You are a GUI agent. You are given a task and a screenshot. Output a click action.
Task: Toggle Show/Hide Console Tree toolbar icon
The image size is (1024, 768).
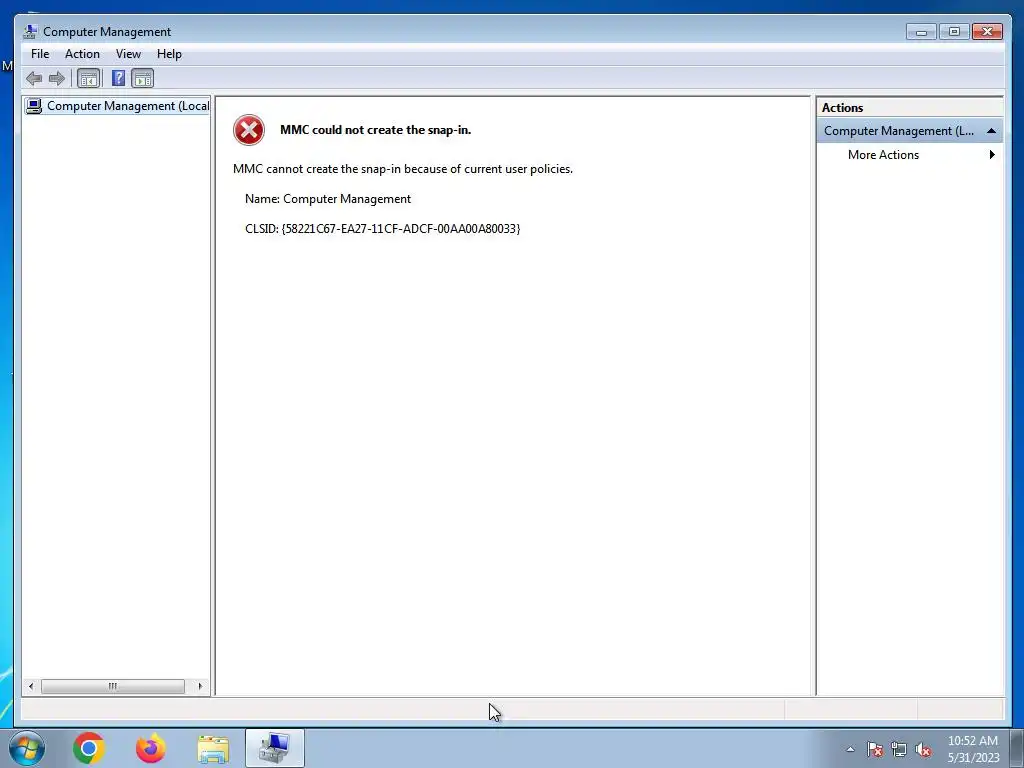pos(88,79)
